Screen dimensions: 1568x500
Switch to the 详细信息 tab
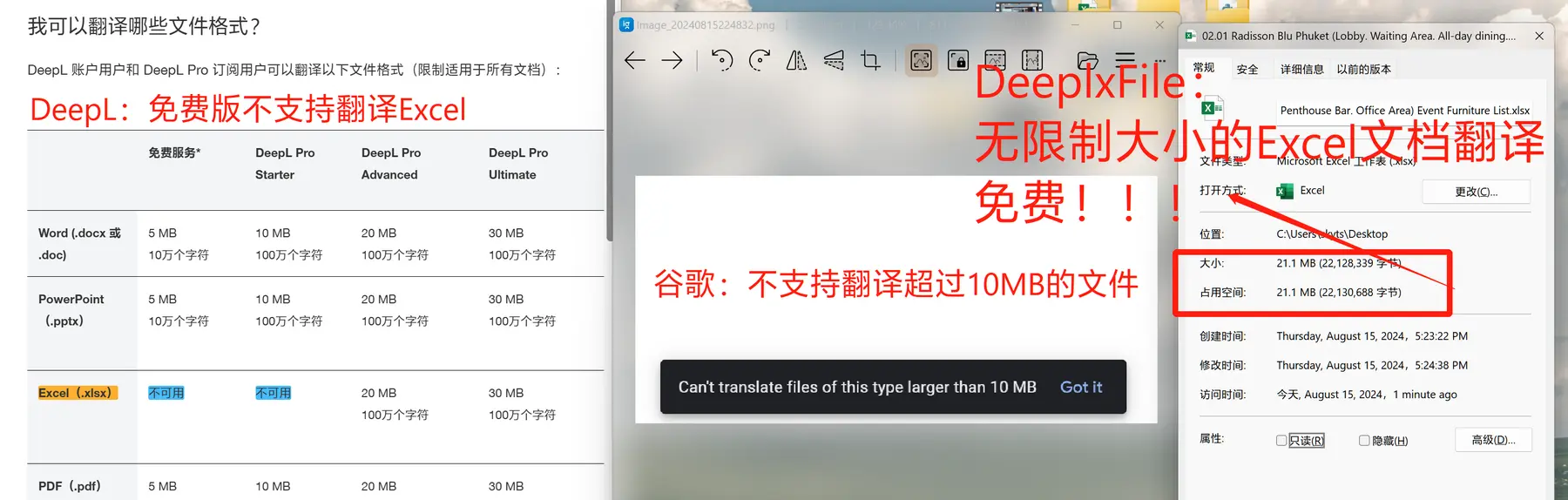(x=1302, y=69)
